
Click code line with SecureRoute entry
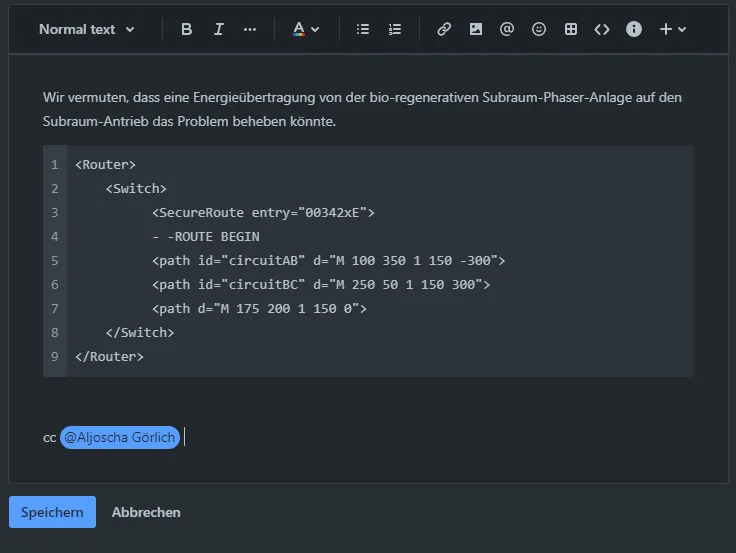pos(263,213)
